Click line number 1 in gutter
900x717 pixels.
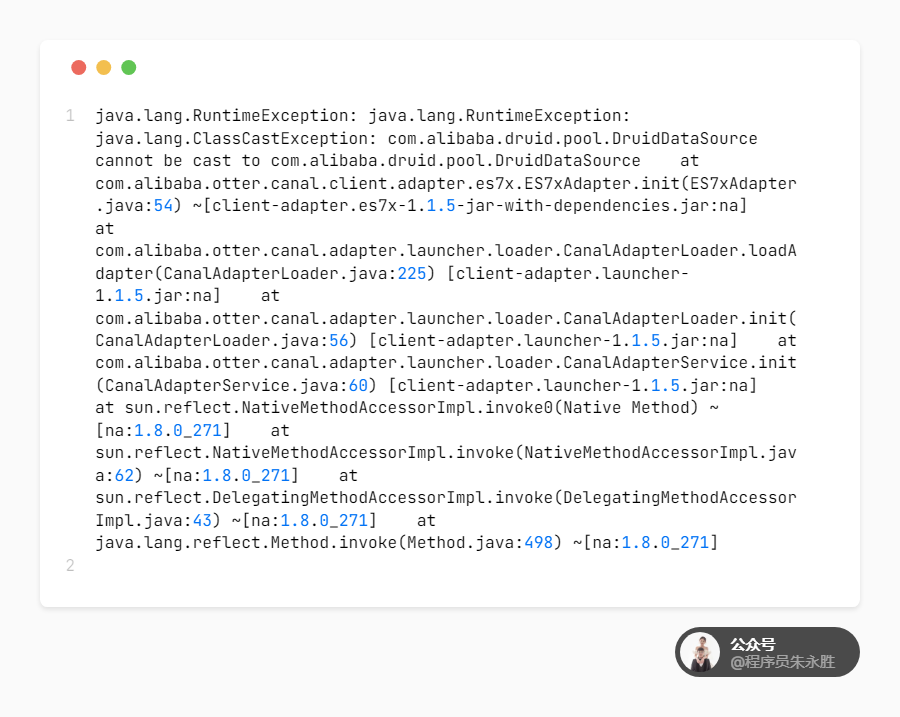click(x=70, y=116)
